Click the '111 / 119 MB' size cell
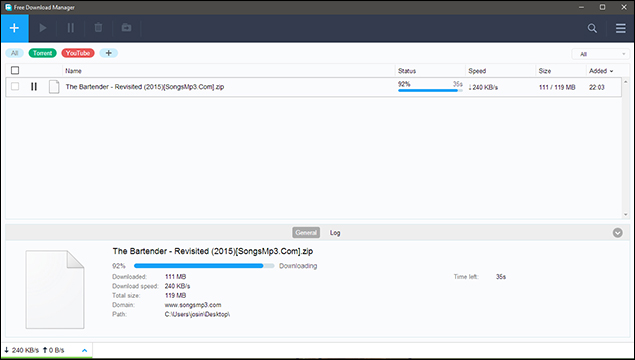Screen dimensions: 635x360 click(557, 87)
